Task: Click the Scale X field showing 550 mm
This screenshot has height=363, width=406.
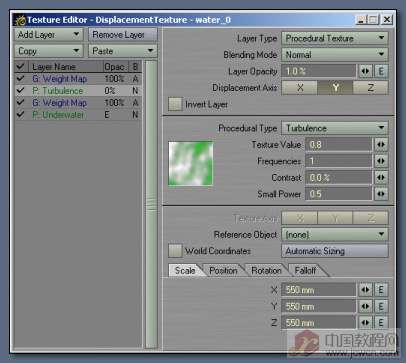Action: coord(319,290)
